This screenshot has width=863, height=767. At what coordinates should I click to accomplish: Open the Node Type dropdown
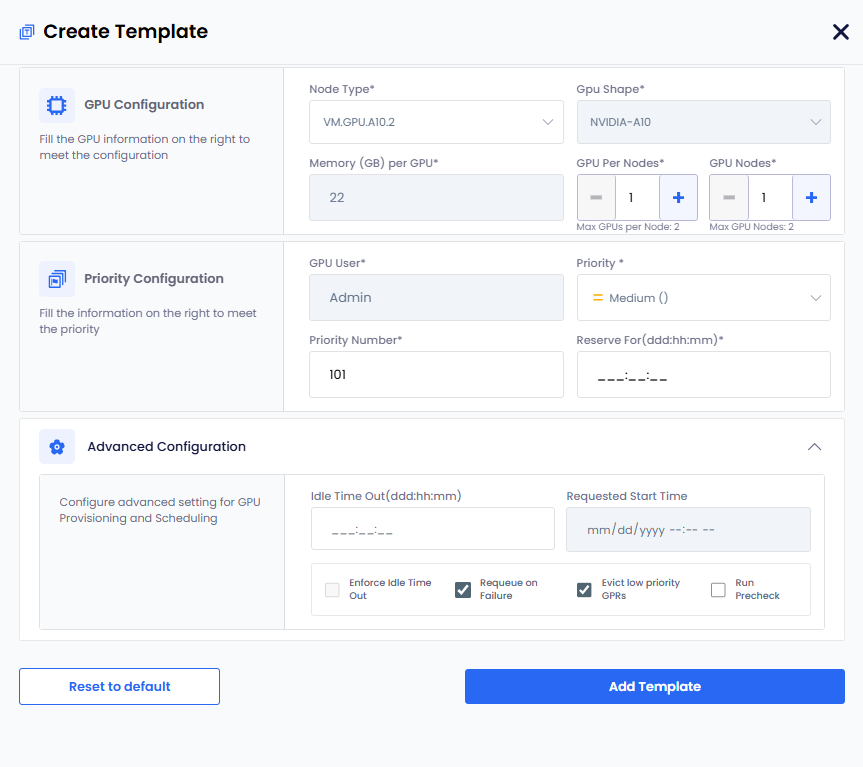(436, 123)
